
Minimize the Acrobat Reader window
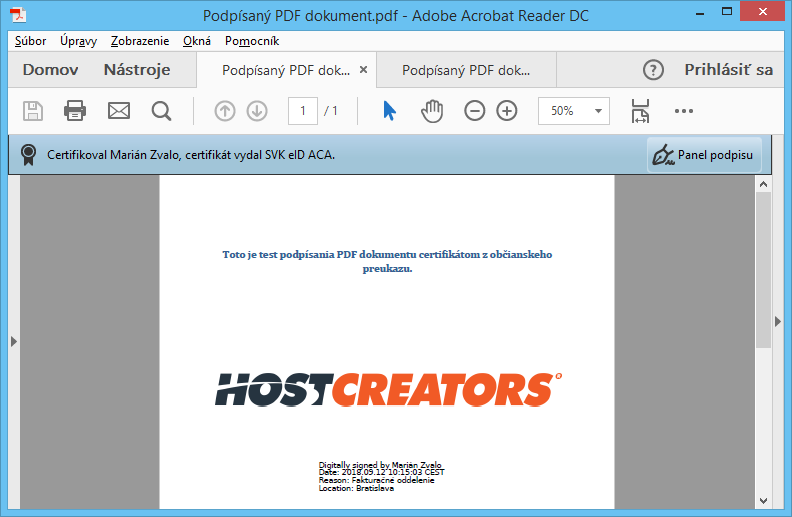click(700, 13)
